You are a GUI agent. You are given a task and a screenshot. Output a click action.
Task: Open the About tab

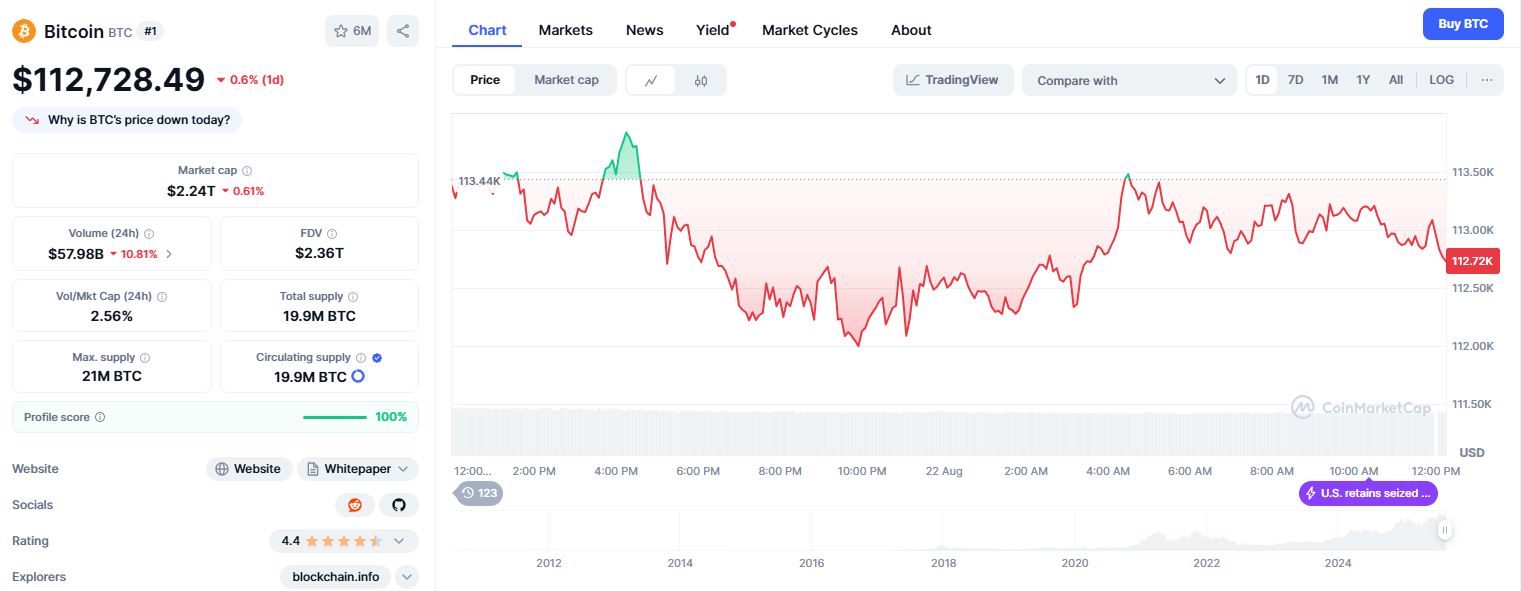(911, 30)
